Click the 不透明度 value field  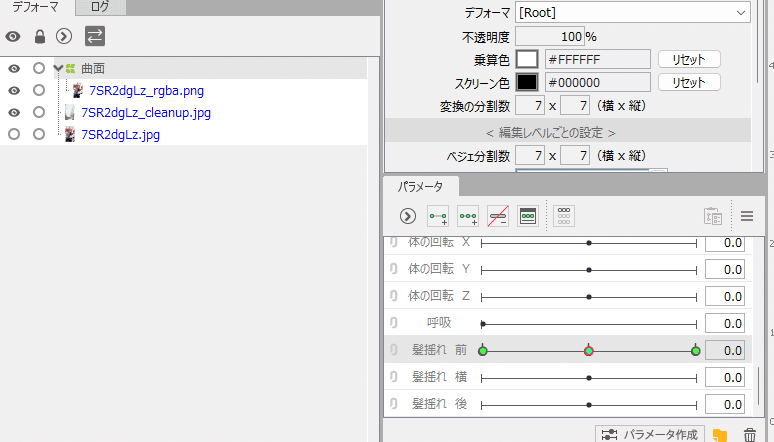click(550, 37)
